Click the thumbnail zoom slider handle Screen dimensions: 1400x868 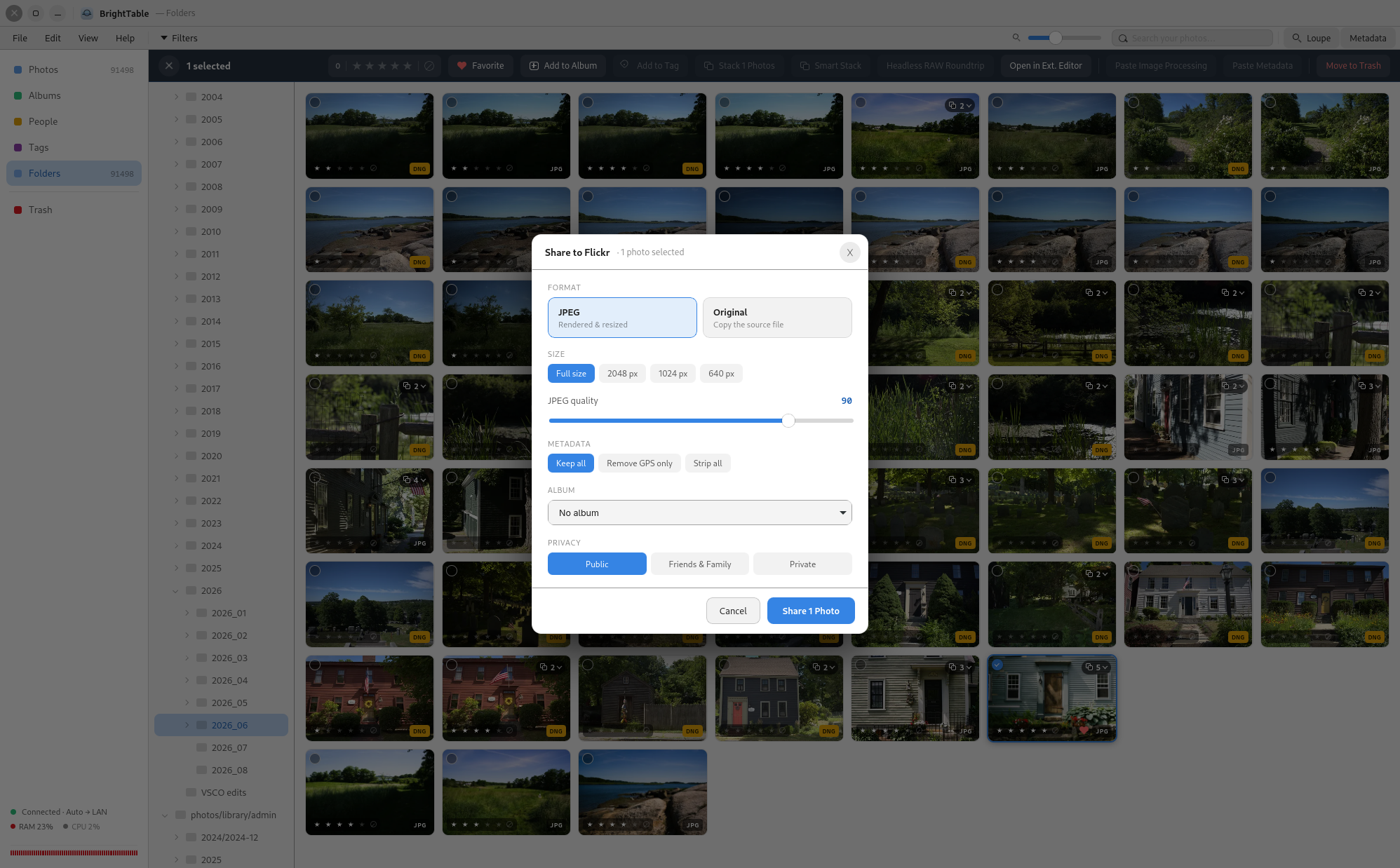coord(1056,38)
